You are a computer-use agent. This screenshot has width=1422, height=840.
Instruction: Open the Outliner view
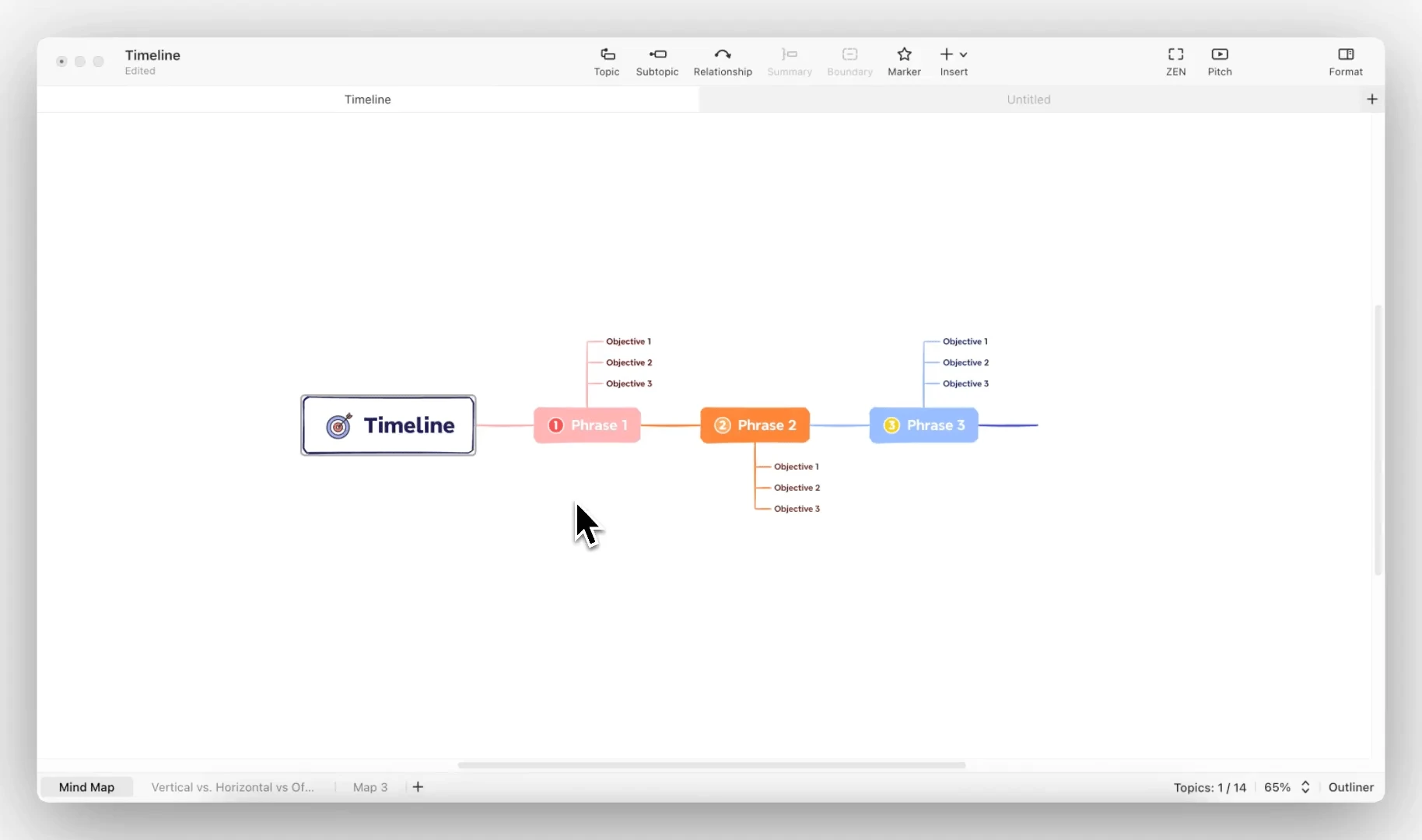1350,787
